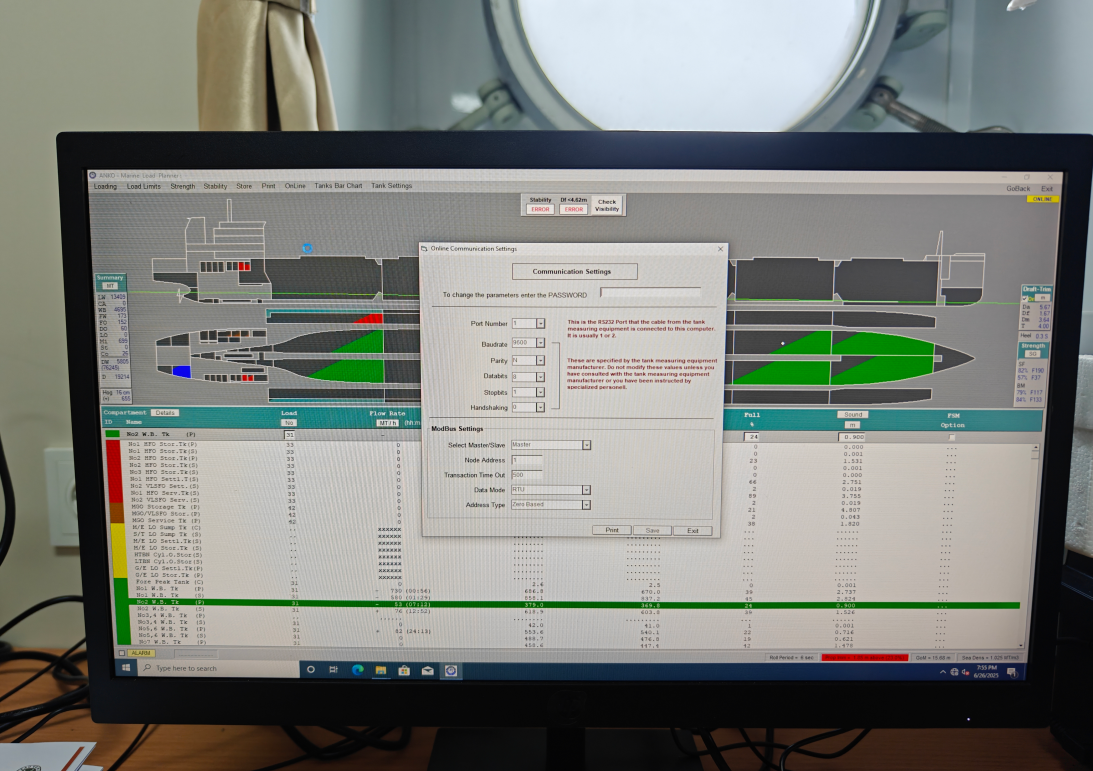
Task: Open File Explorer from the taskbar
Action: point(381,669)
